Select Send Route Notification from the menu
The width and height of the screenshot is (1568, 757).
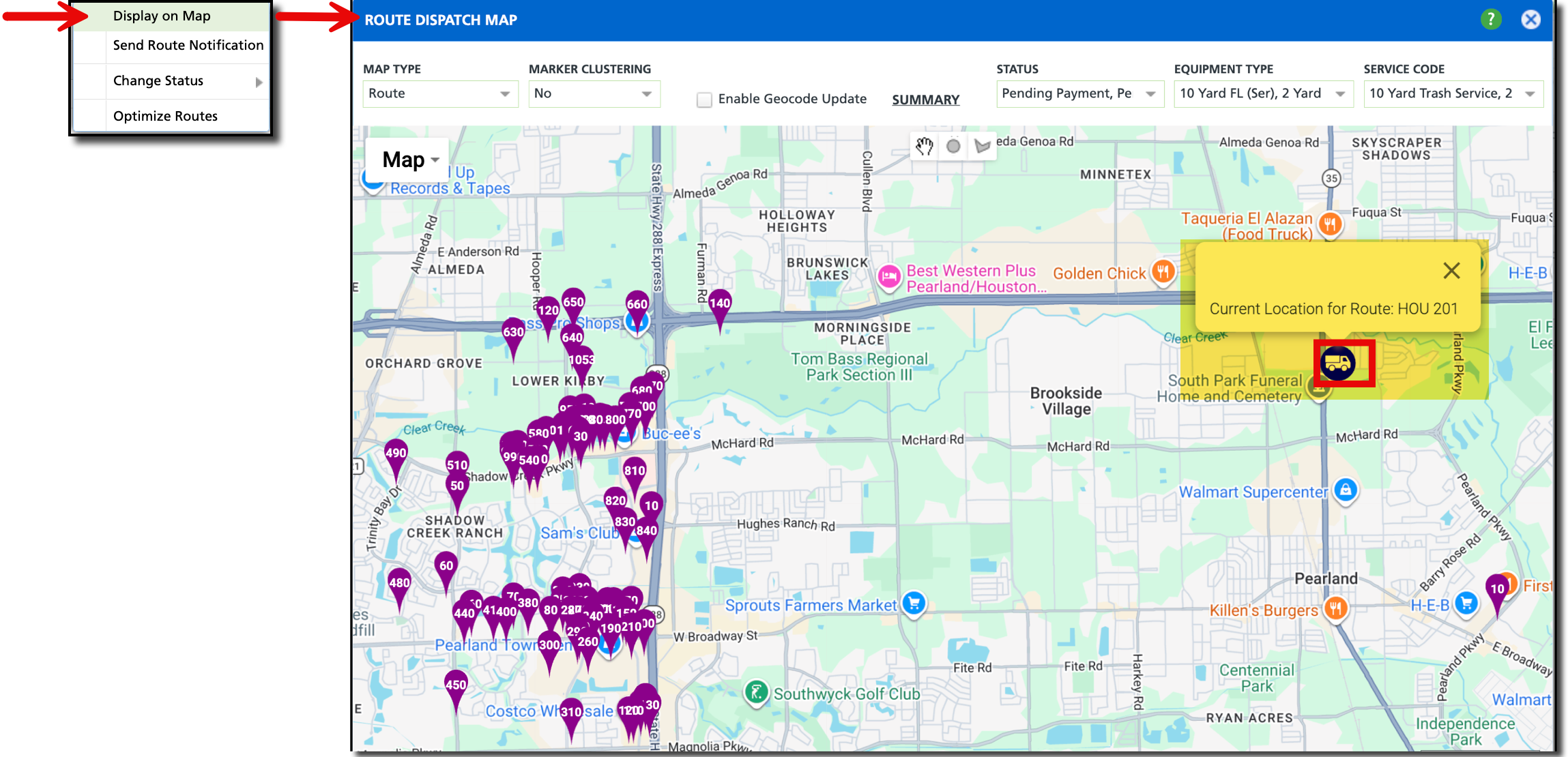tap(188, 45)
